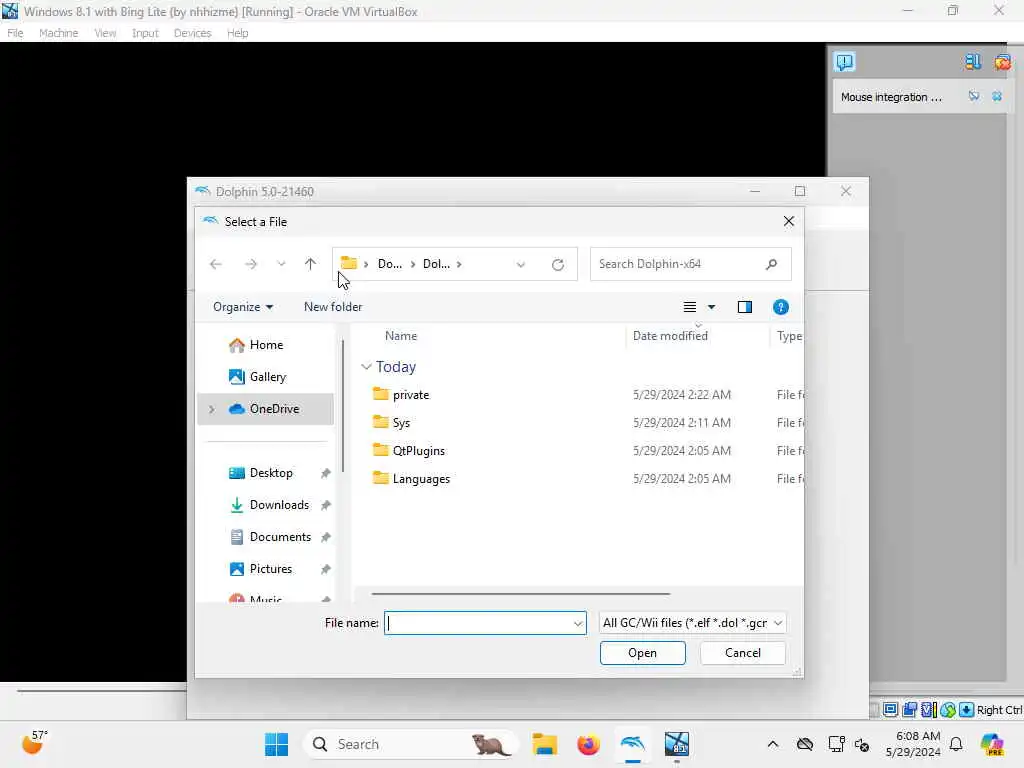1024x768 pixels.
Task: Click the VirtualBox notification center icon
Action: 844,62
